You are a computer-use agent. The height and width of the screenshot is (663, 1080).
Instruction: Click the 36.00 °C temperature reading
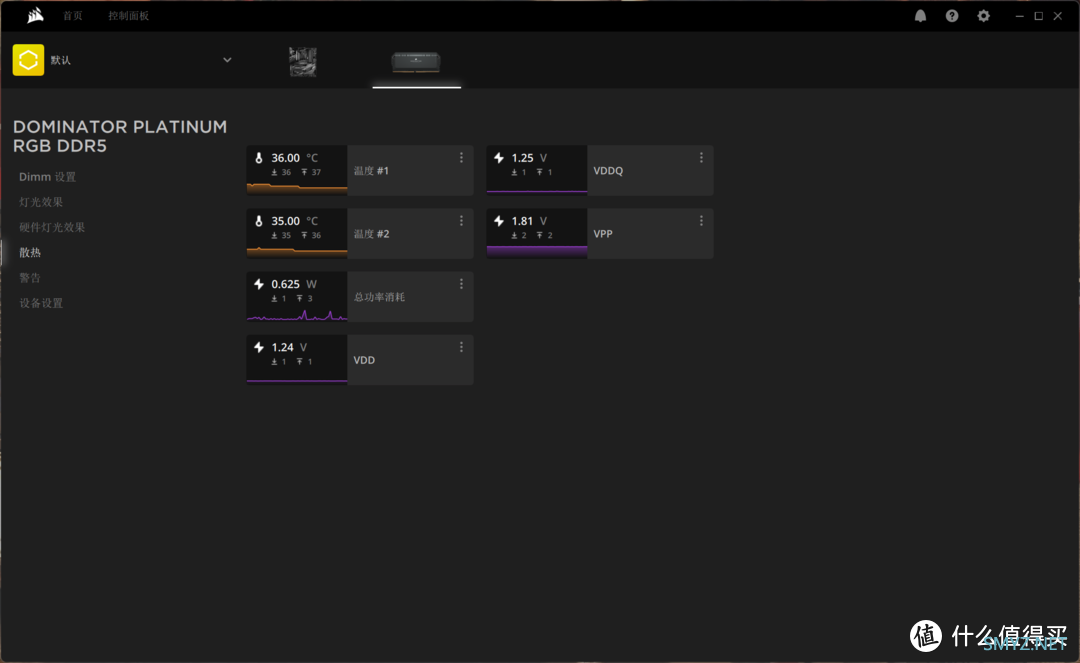click(295, 158)
